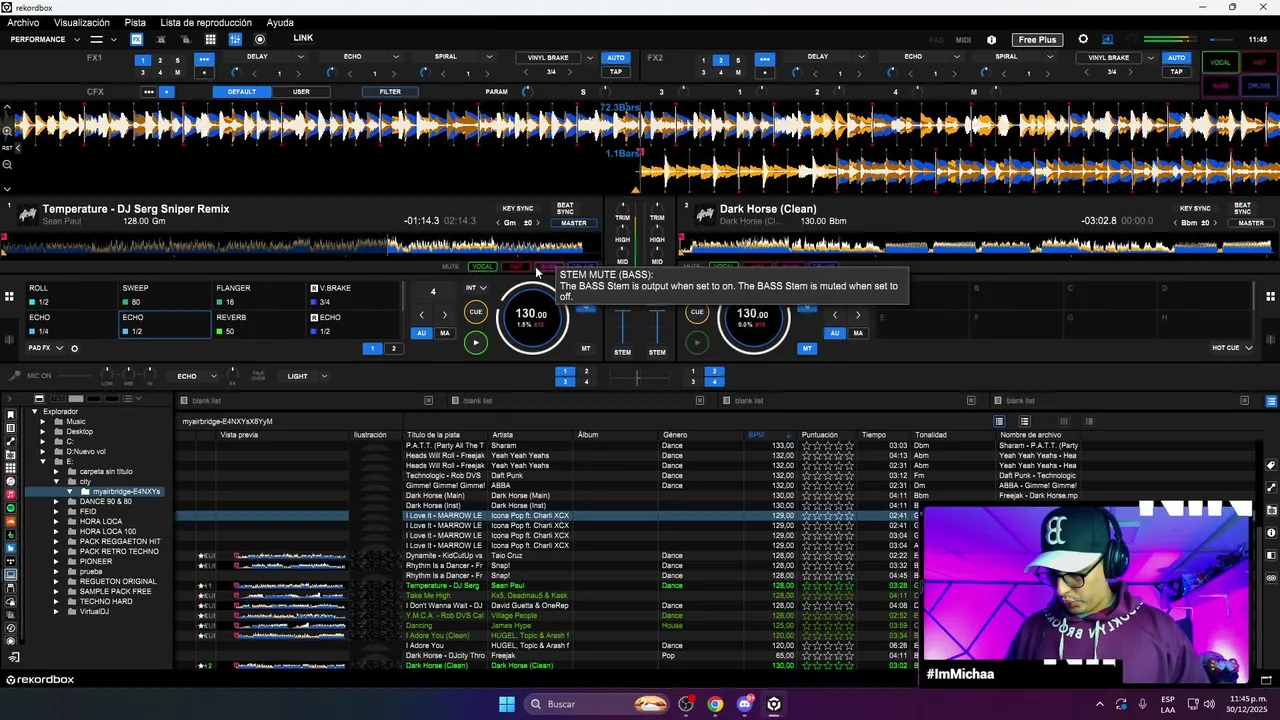Toggle VOCAL stem mute on deck 1

483,267
